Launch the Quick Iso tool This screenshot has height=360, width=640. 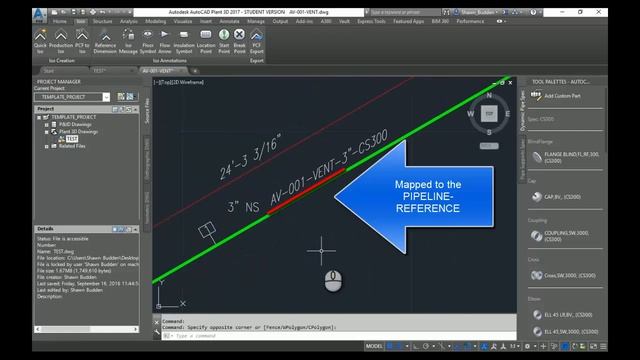(x=40, y=41)
